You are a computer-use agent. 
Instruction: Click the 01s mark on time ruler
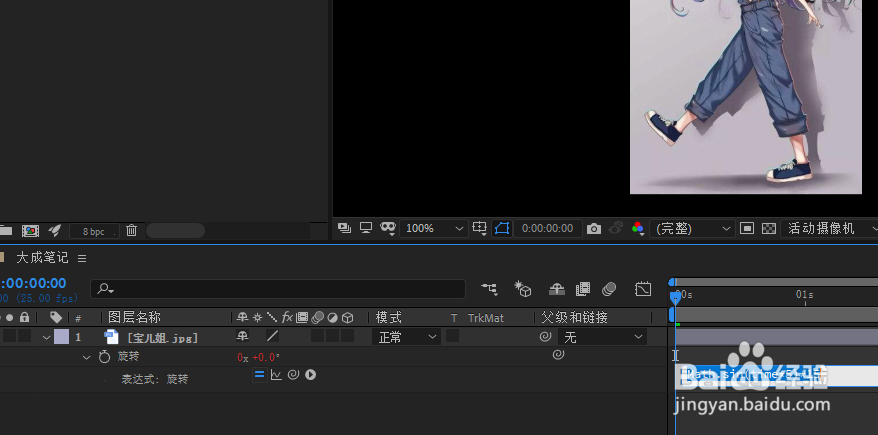click(x=805, y=294)
